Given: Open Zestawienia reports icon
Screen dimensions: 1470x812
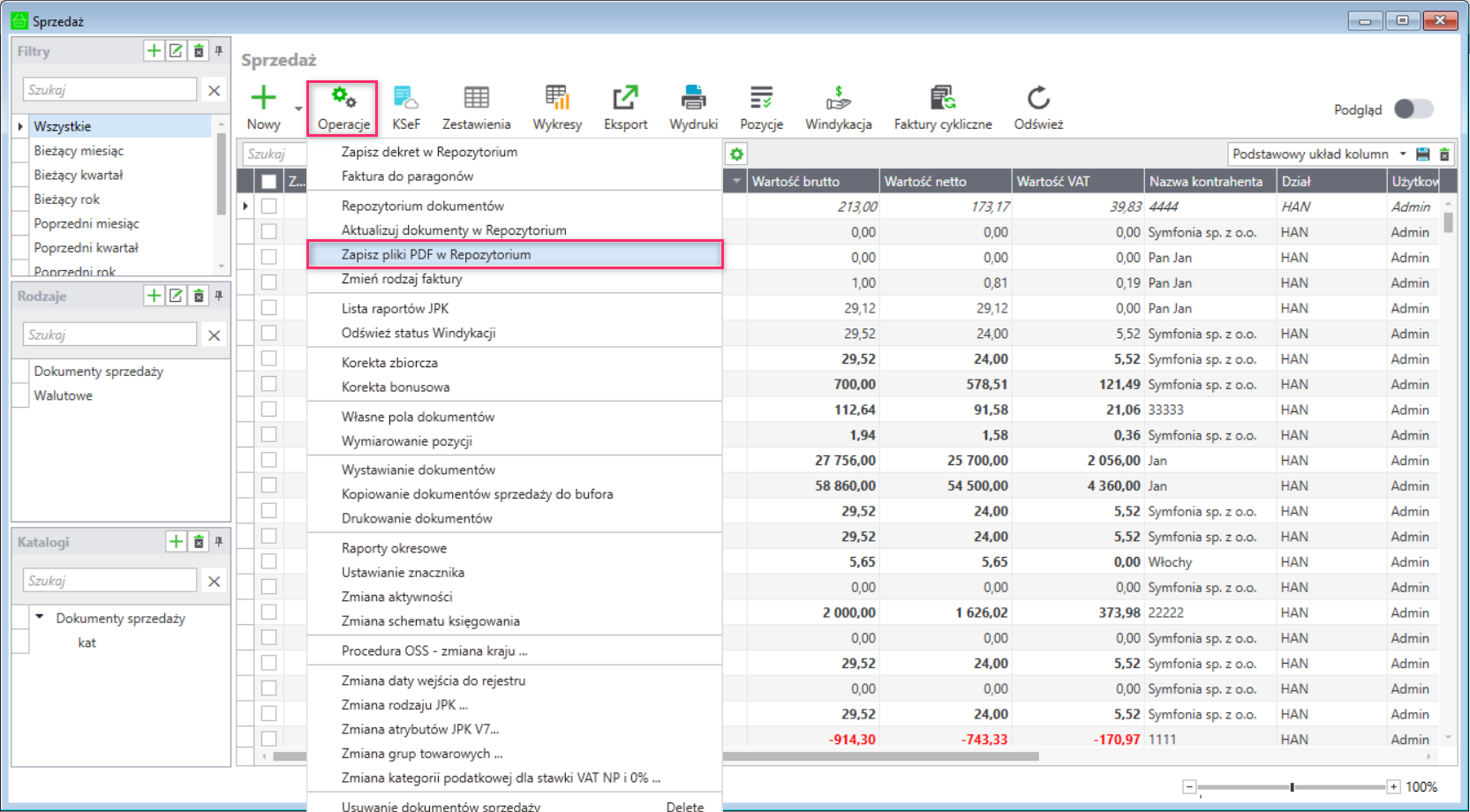Looking at the screenshot, I should [476, 108].
